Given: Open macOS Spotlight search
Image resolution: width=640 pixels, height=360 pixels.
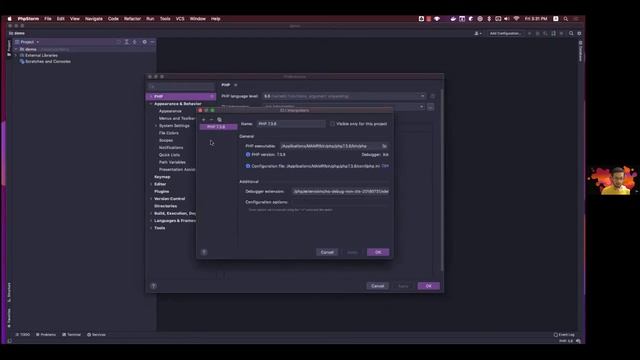Looking at the screenshot, I should [566, 19].
